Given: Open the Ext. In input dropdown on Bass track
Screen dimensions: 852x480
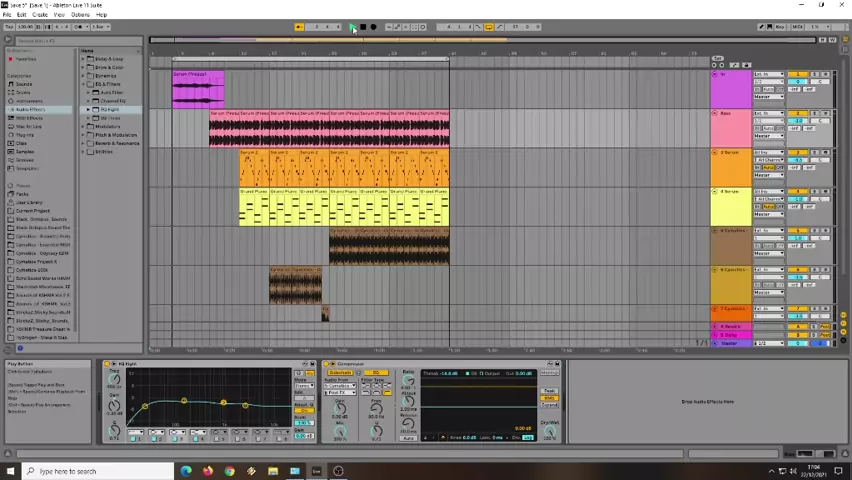Looking at the screenshot, I should [768, 113].
